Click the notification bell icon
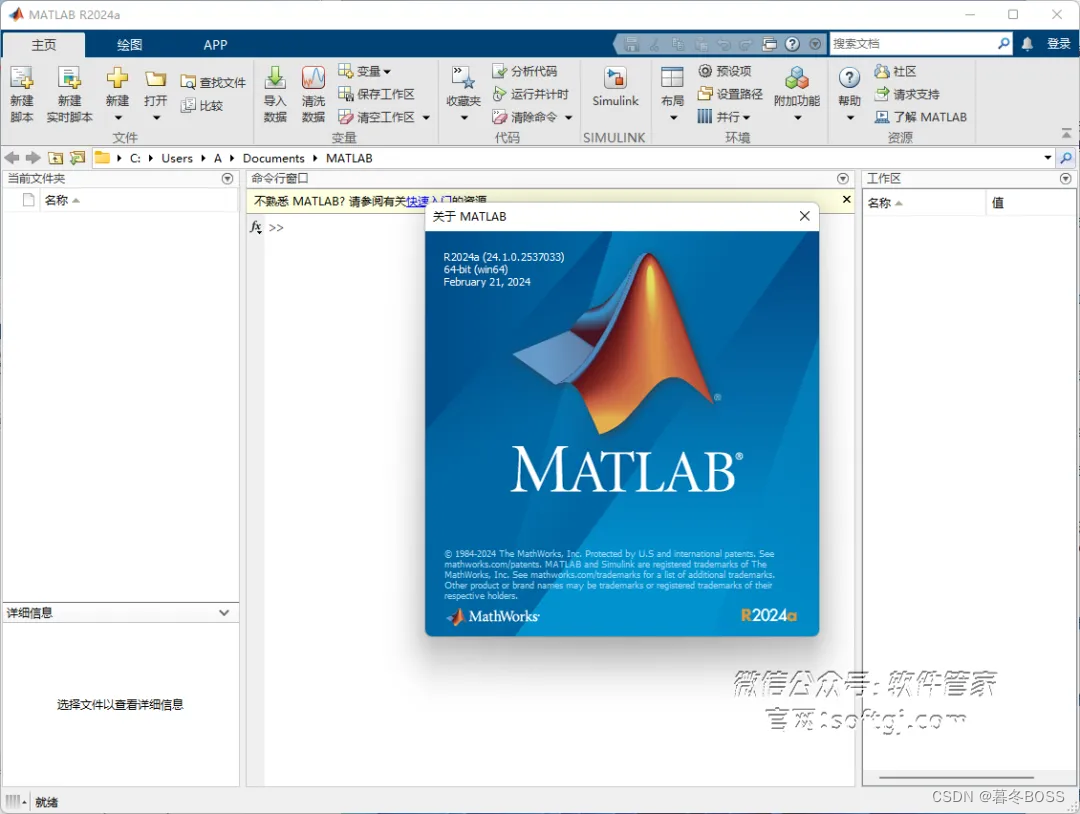 pyautogui.click(x=1027, y=44)
